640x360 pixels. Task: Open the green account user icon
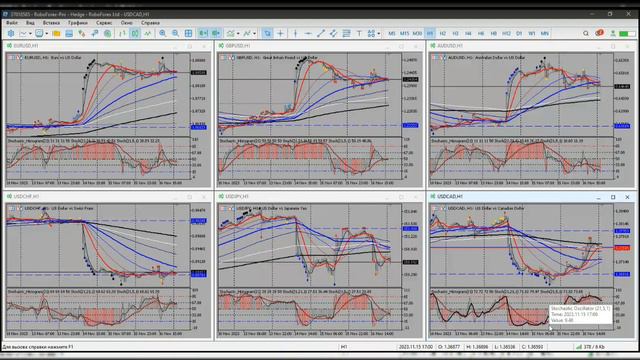[613, 33]
